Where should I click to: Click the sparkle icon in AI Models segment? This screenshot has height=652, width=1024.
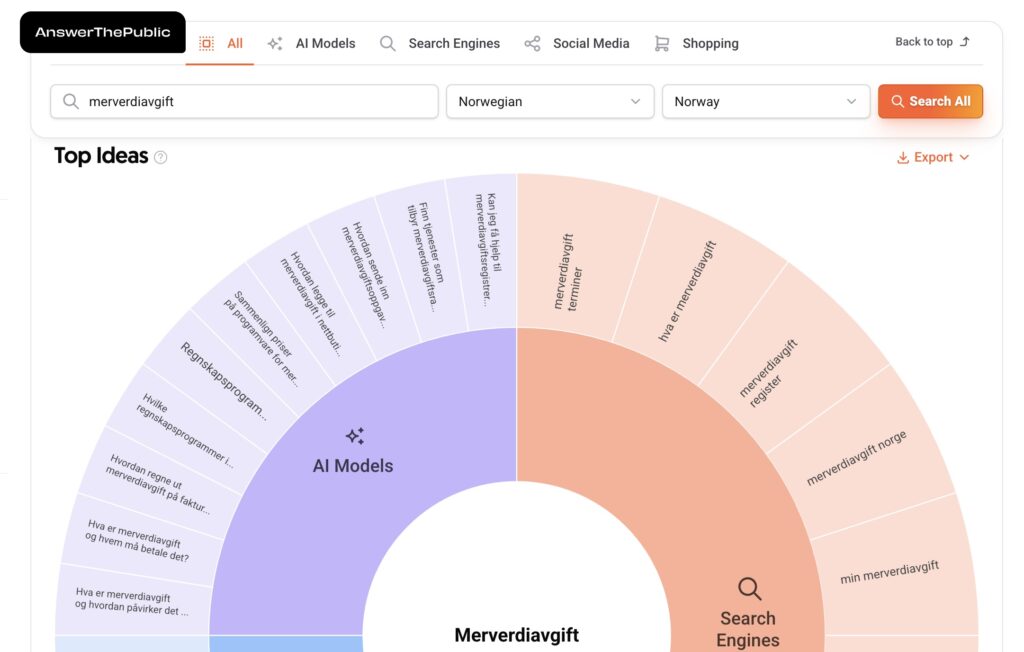click(354, 436)
